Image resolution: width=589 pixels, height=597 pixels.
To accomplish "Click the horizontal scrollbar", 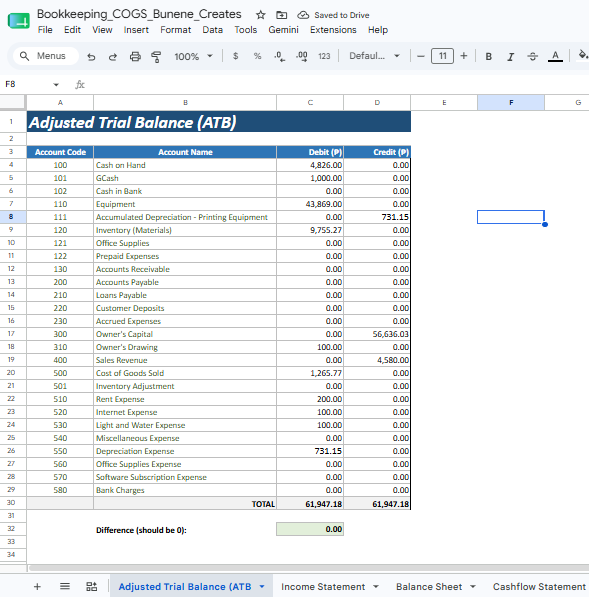I will [x=308, y=568].
